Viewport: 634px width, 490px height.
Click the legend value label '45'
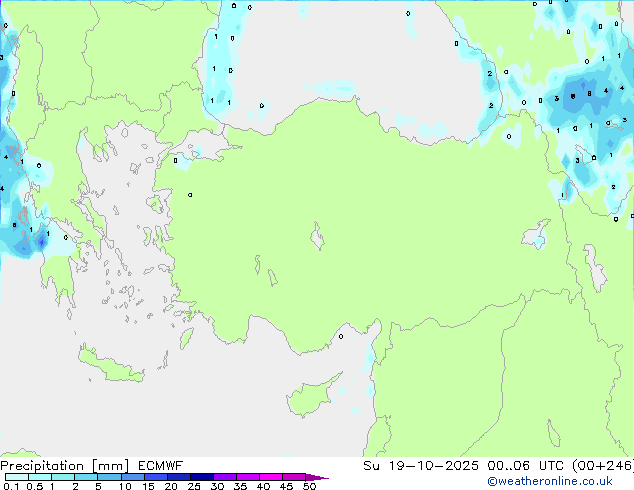[286, 486]
